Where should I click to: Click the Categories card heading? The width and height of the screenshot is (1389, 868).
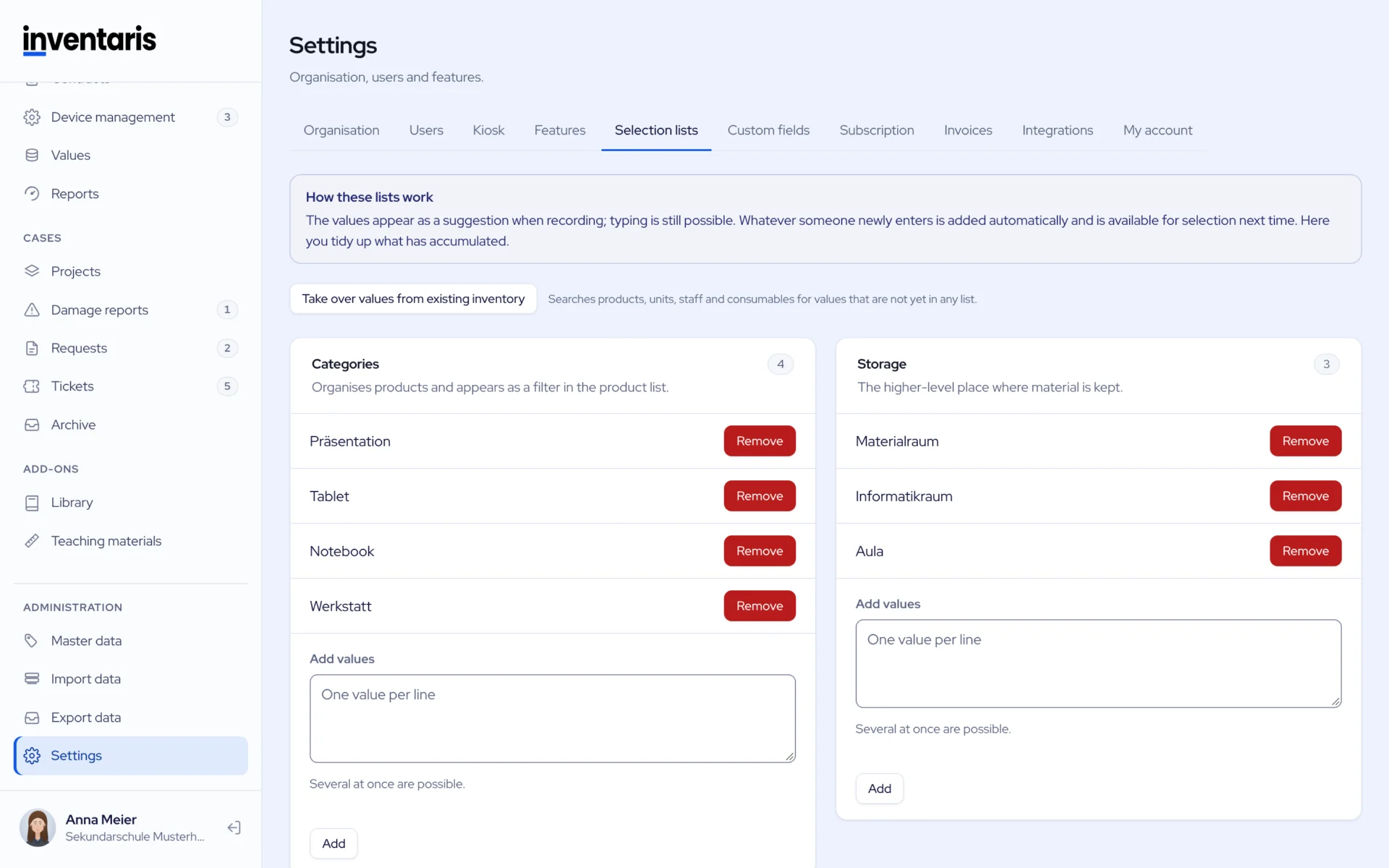(345, 364)
